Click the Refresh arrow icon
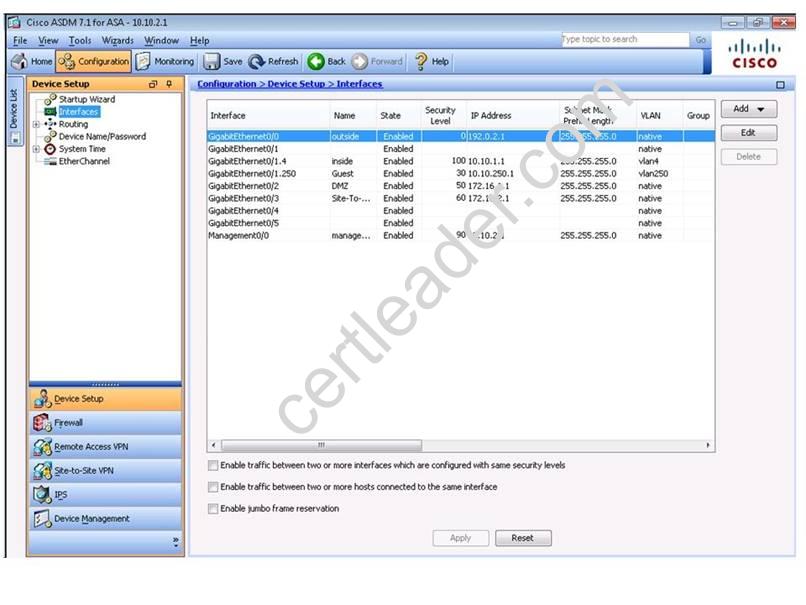The height and width of the screenshot is (605, 806). pyautogui.click(x=257, y=62)
